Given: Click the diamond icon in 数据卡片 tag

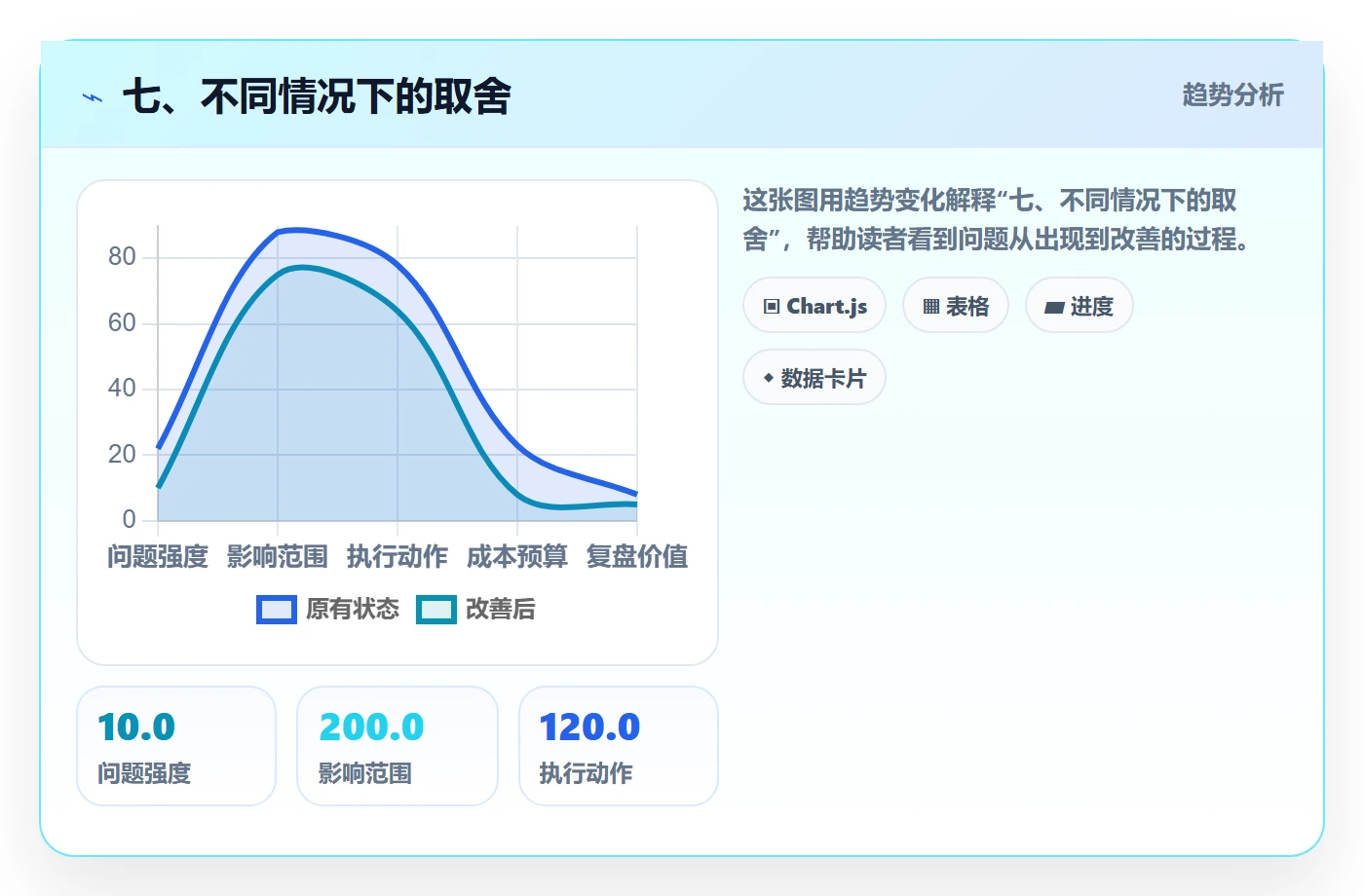Looking at the screenshot, I should 769,378.
